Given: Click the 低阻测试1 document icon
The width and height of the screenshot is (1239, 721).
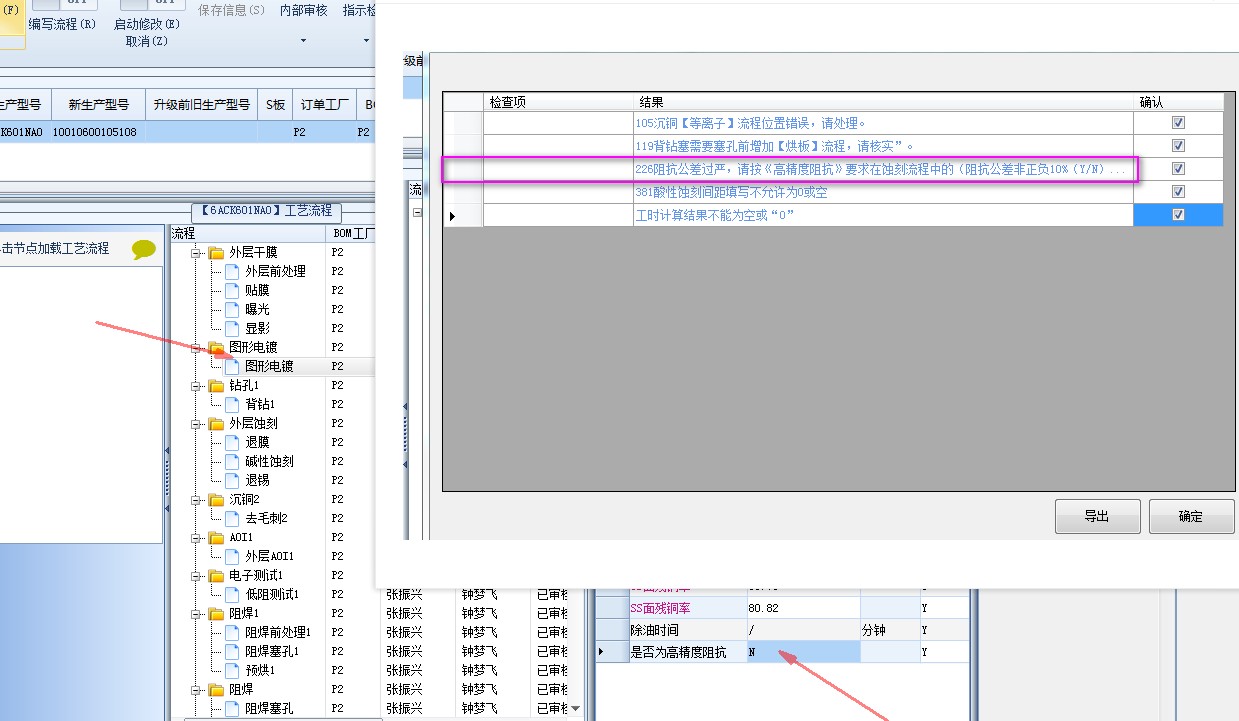Looking at the screenshot, I should [x=233, y=595].
